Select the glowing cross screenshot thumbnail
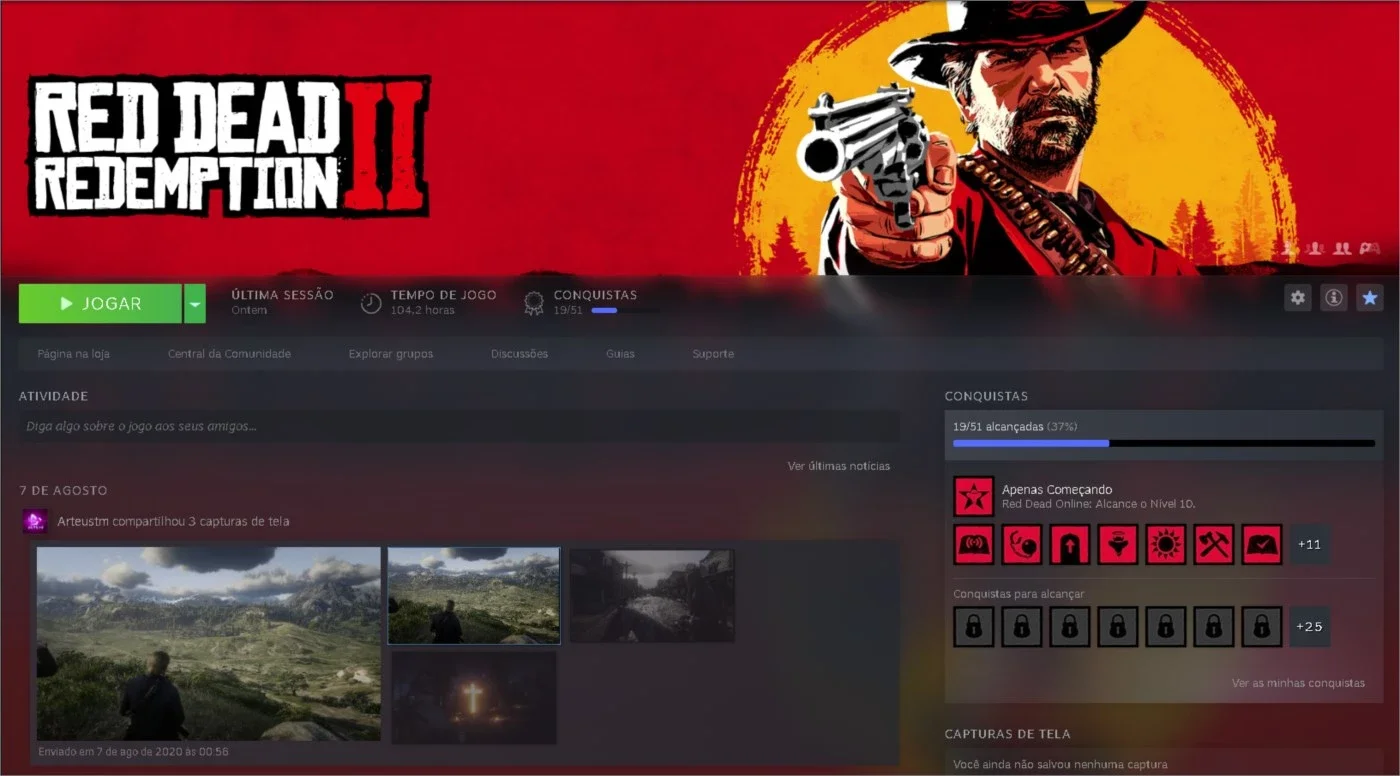 click(474, 696)
